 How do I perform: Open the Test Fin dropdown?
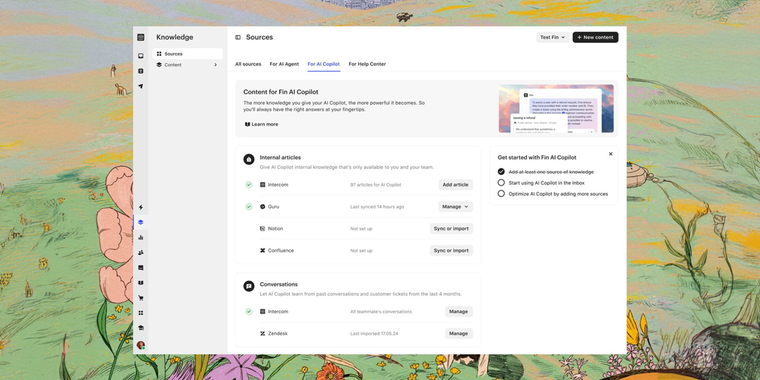(553, 37)
